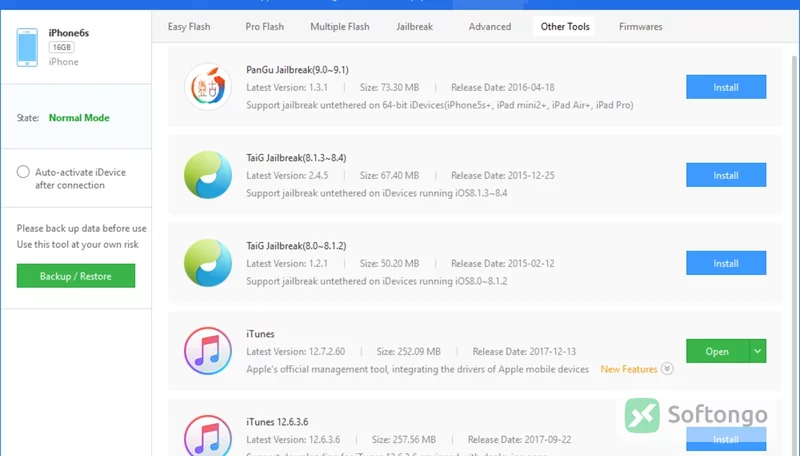
Task: Install TaiG Jailbreak(8.1.3~8.4)
Action: tap(726, 175)
